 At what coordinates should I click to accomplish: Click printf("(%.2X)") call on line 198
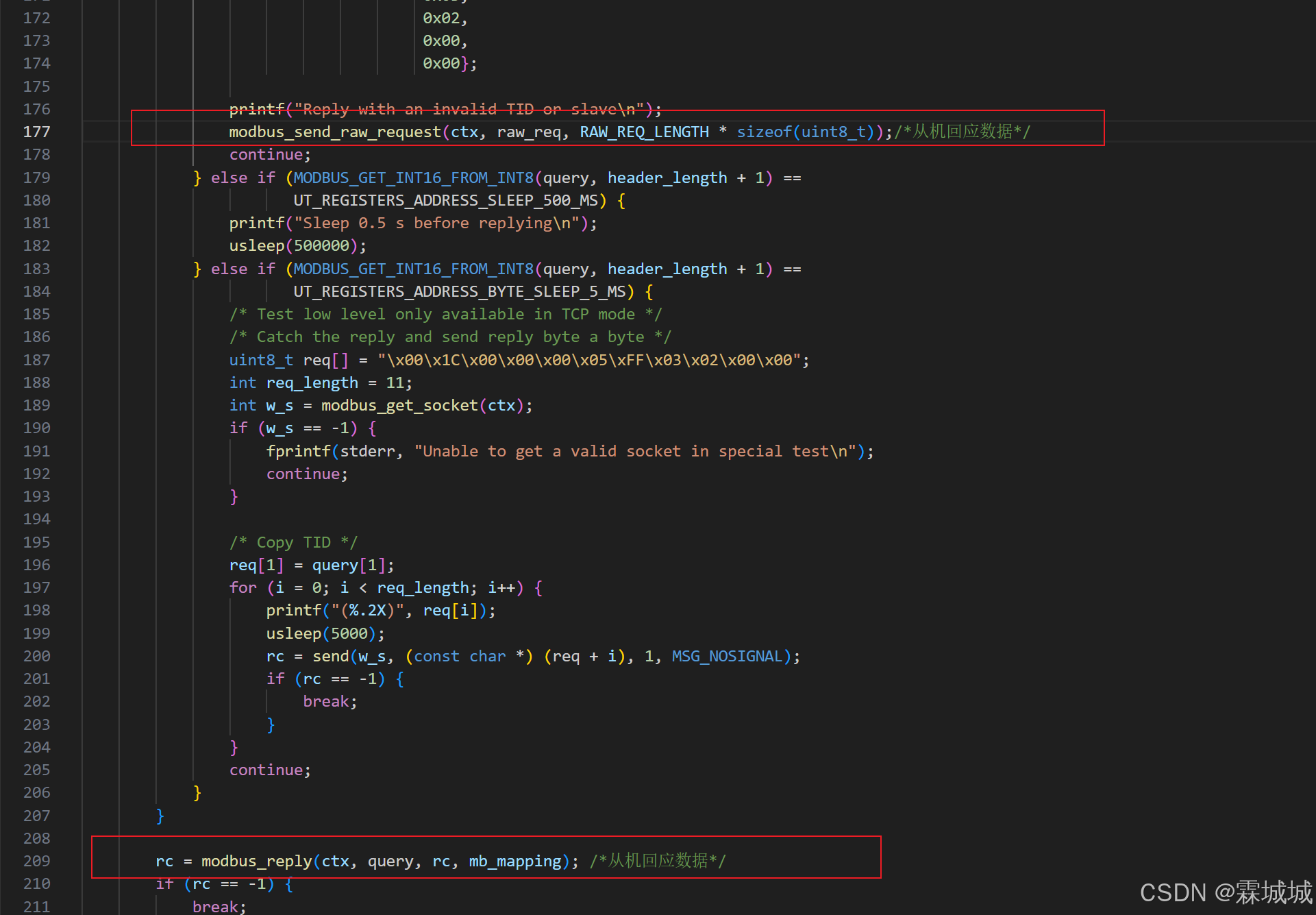point(381,610)
